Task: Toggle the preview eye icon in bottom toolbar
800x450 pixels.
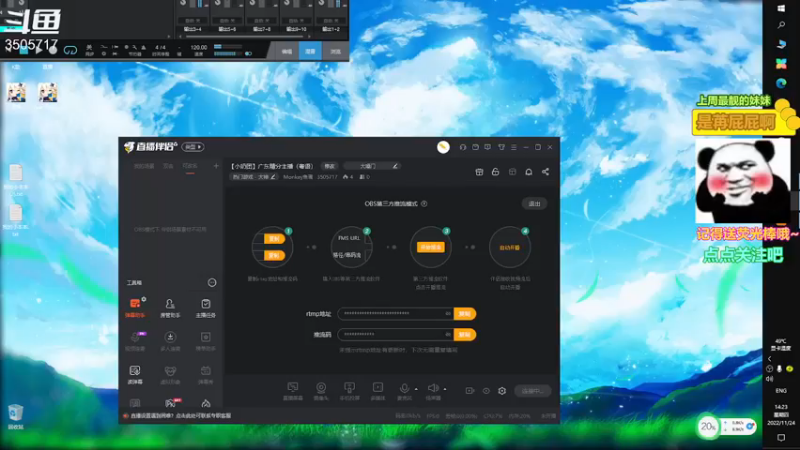Action: (486, 391)
